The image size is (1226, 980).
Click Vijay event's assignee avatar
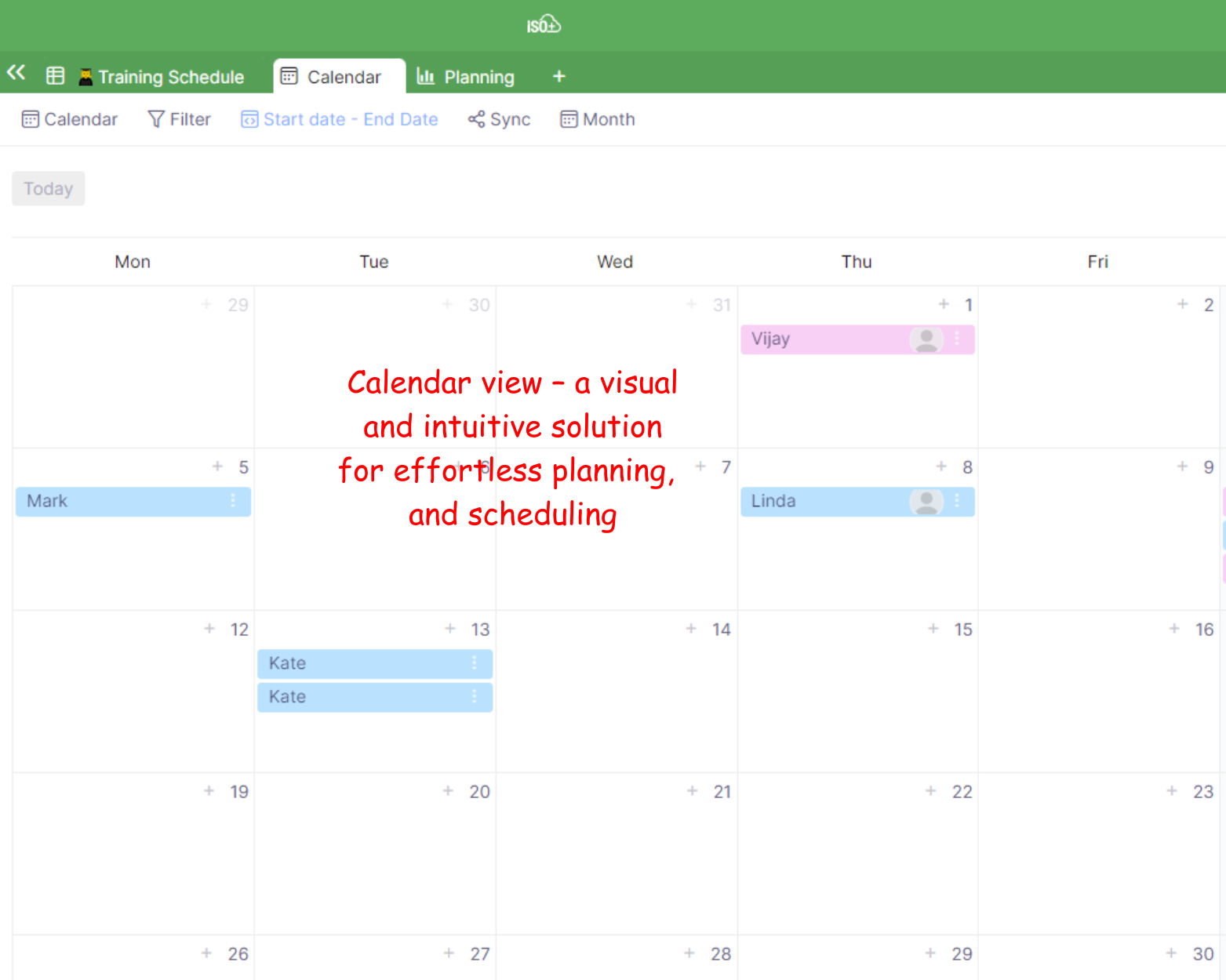coord(926,339)
